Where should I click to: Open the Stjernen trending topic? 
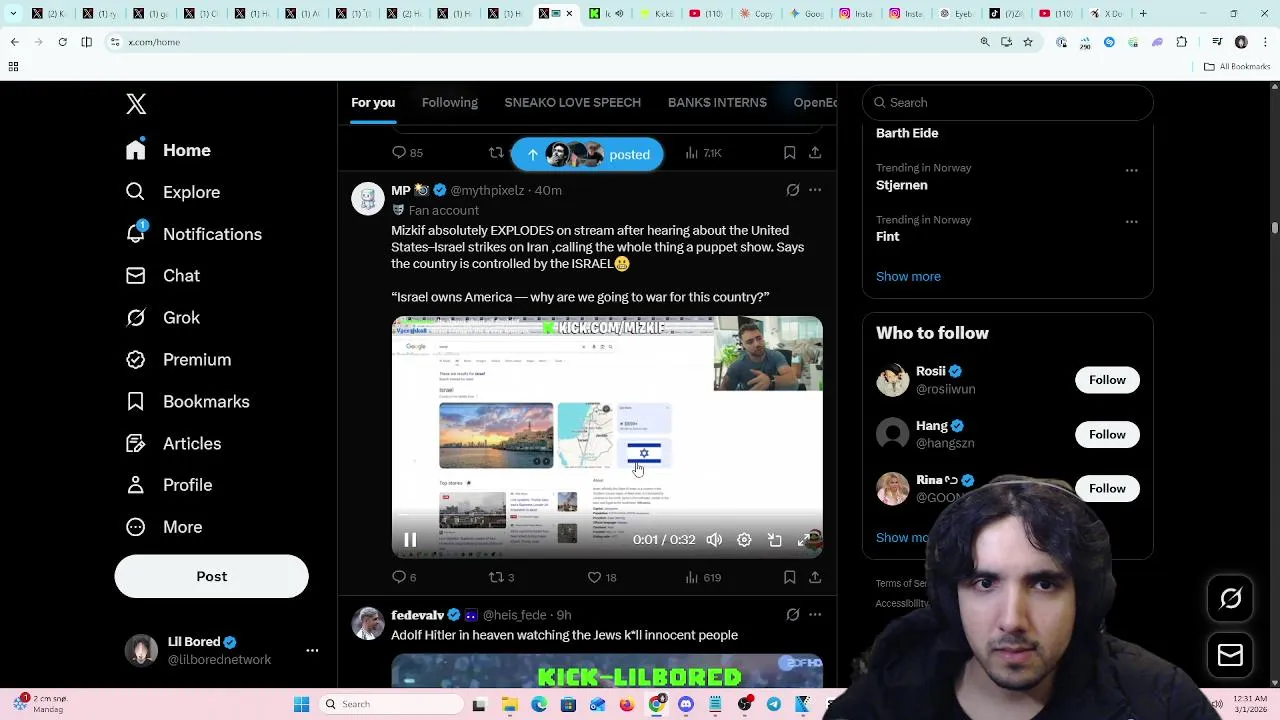902,185
